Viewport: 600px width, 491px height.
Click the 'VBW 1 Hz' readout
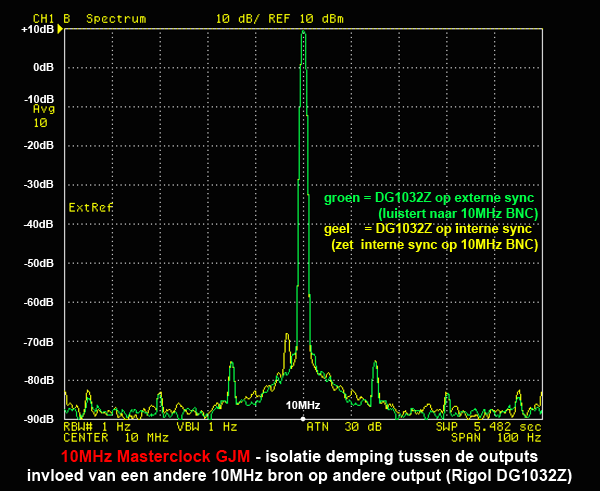point(207,426)
